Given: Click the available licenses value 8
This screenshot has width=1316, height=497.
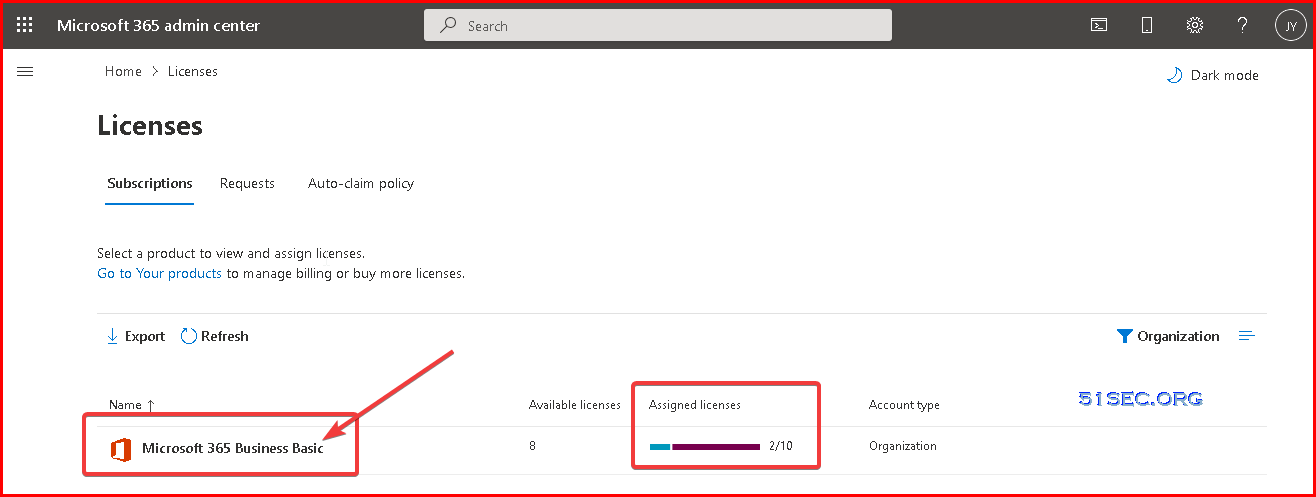Looking at the screenshot, I should (x=532, y=446).
